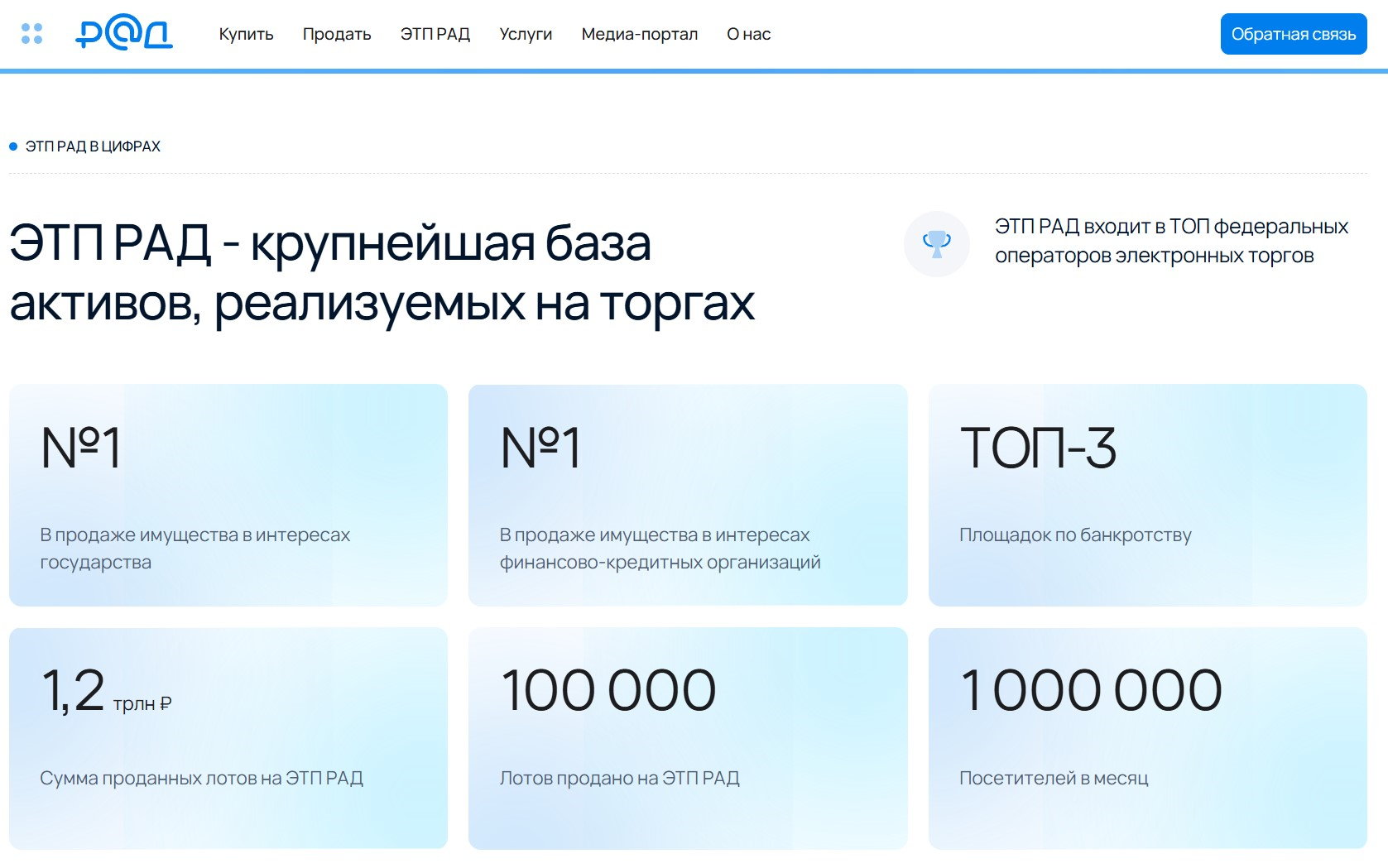
Task: Click the trophy icon
Action: tap(936, 243)
